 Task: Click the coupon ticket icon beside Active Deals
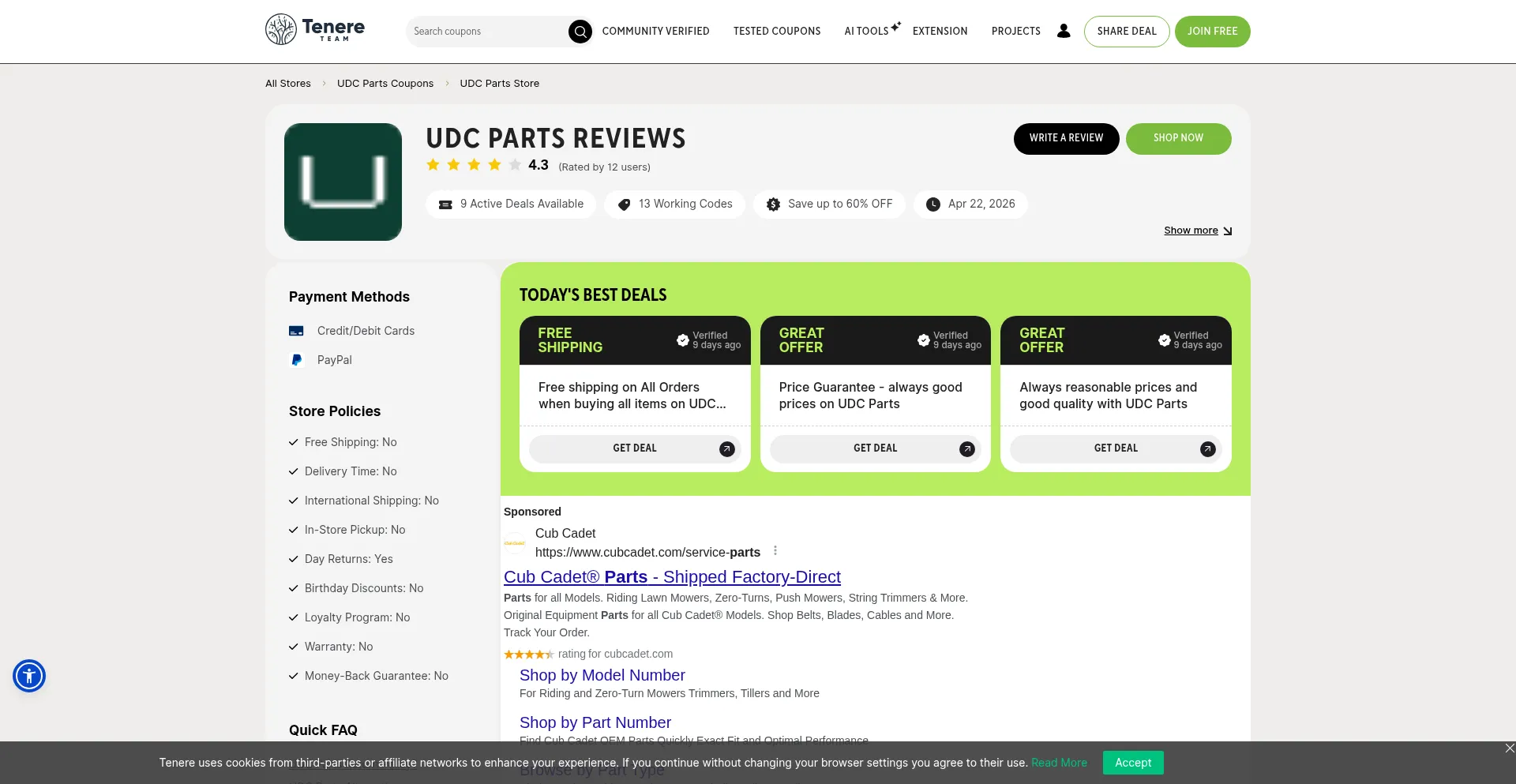pos(445,204)
